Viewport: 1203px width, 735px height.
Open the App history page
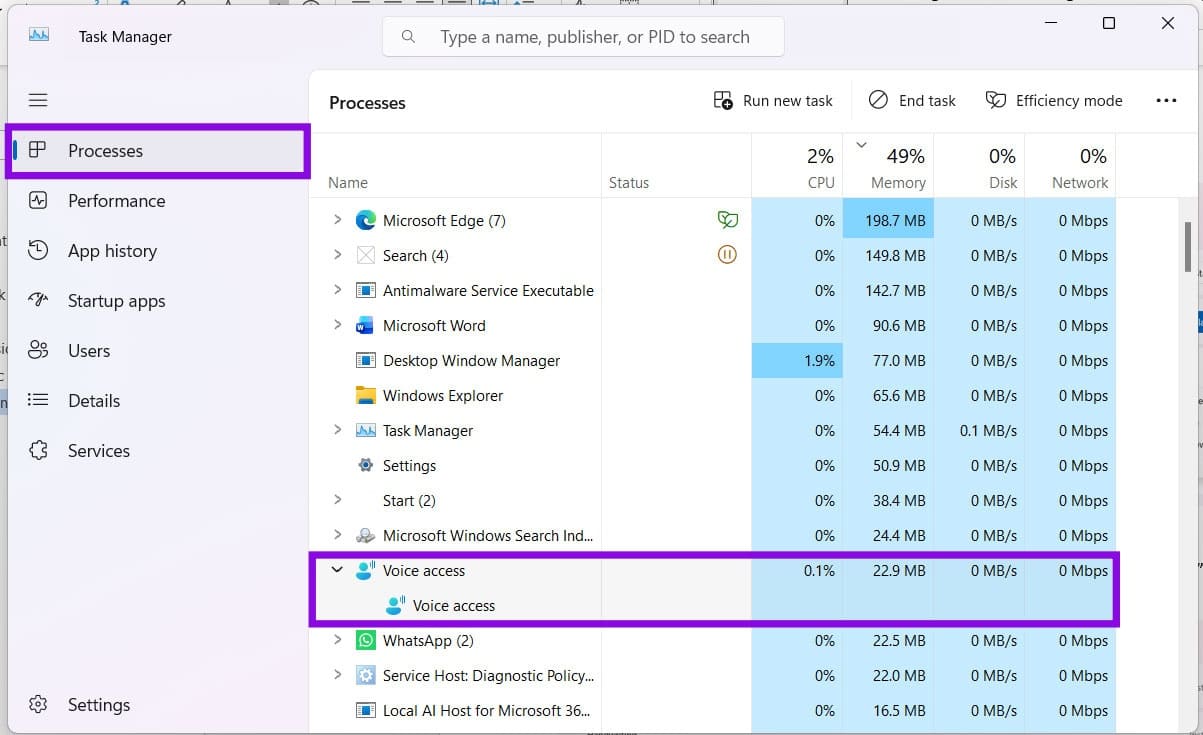pyautogui.click(x=158, y=251)
